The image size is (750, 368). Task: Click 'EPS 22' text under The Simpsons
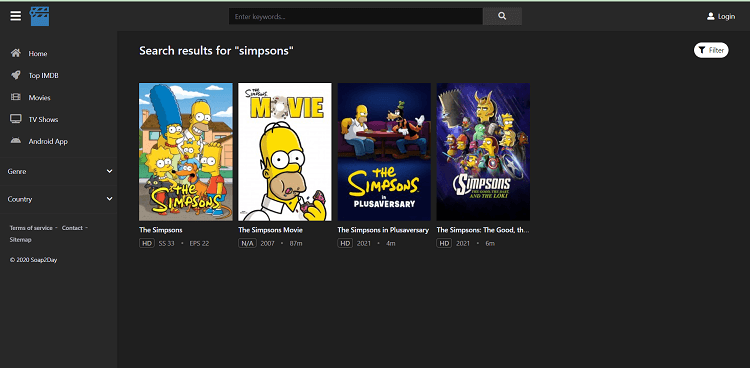click(199, 244)
